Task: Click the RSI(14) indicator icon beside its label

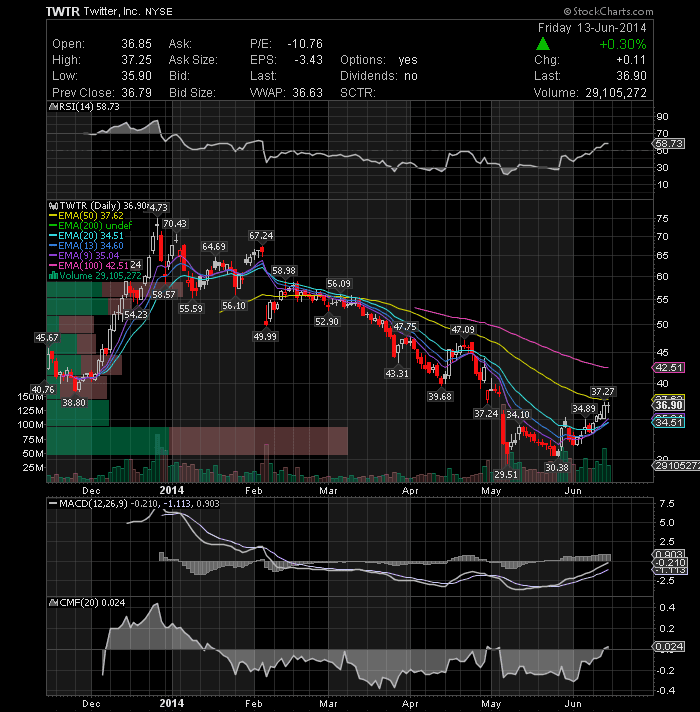Action: coord(53,107)
